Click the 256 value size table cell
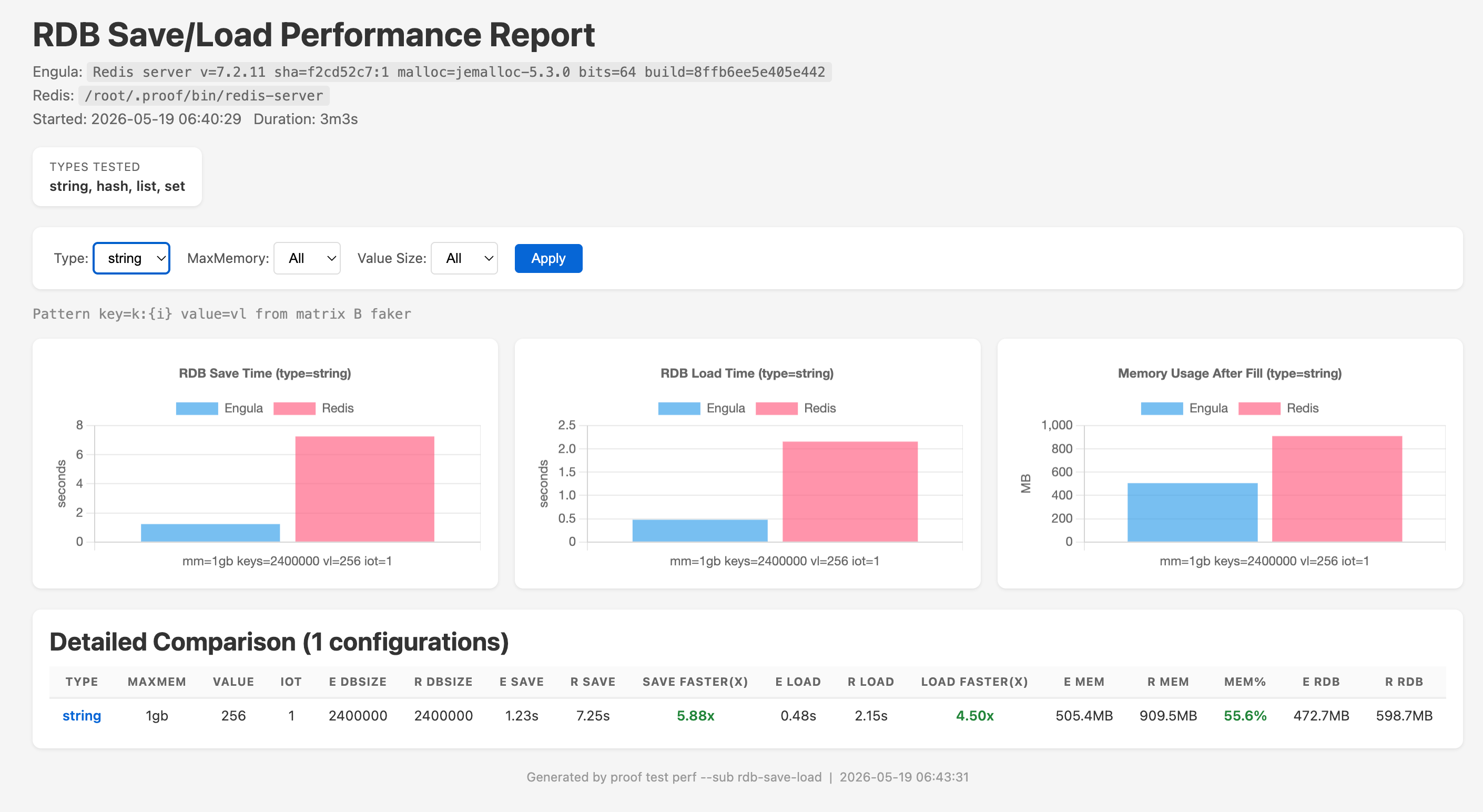Viewport: 1483px width, 812px height. (233, 716)
